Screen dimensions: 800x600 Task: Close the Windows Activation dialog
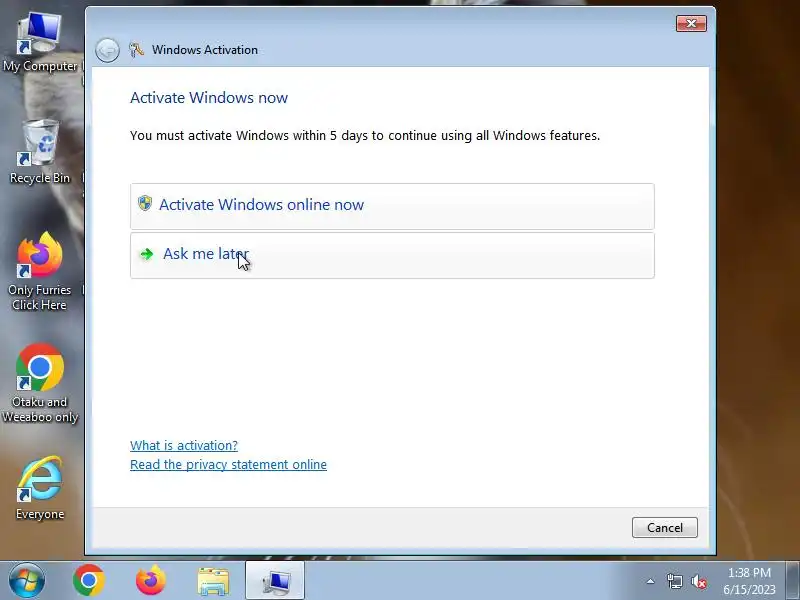tap(691, 23)
